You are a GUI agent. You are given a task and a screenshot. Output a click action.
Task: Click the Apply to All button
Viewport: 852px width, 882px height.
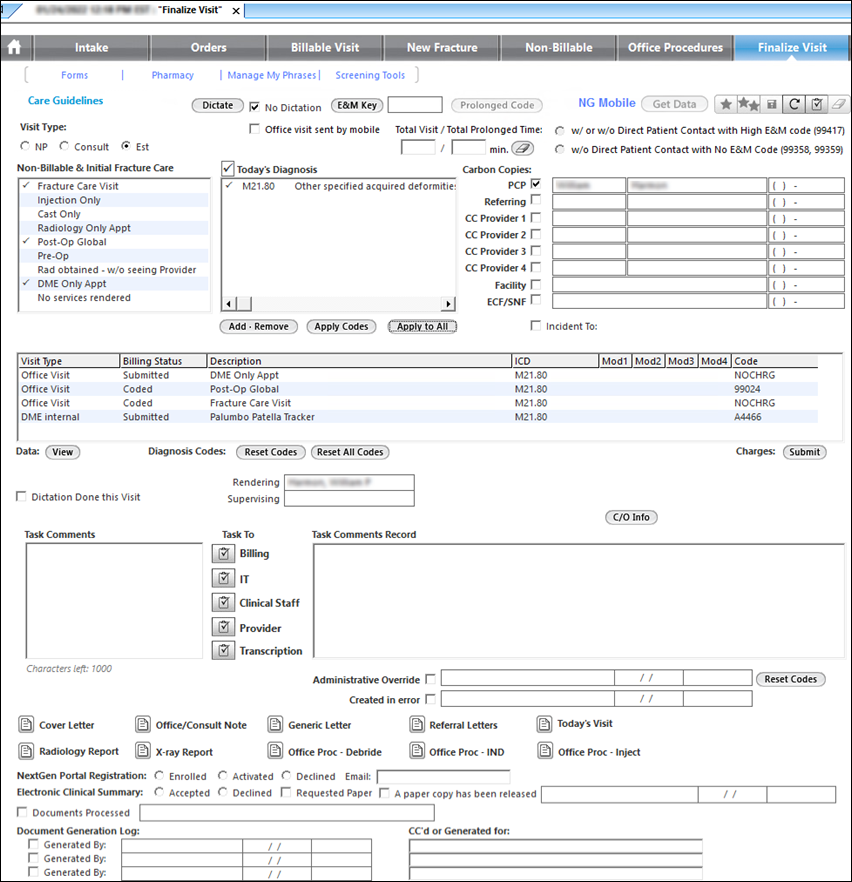422,326
